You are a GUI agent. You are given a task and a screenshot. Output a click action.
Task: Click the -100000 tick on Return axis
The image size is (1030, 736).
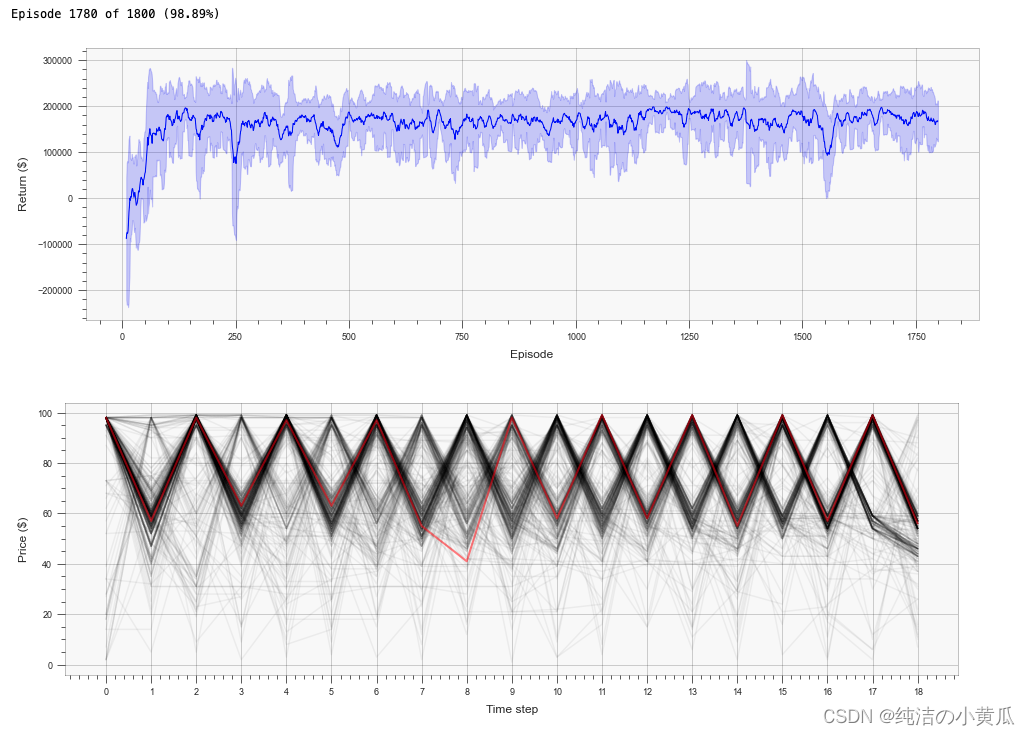click(56, 244)
